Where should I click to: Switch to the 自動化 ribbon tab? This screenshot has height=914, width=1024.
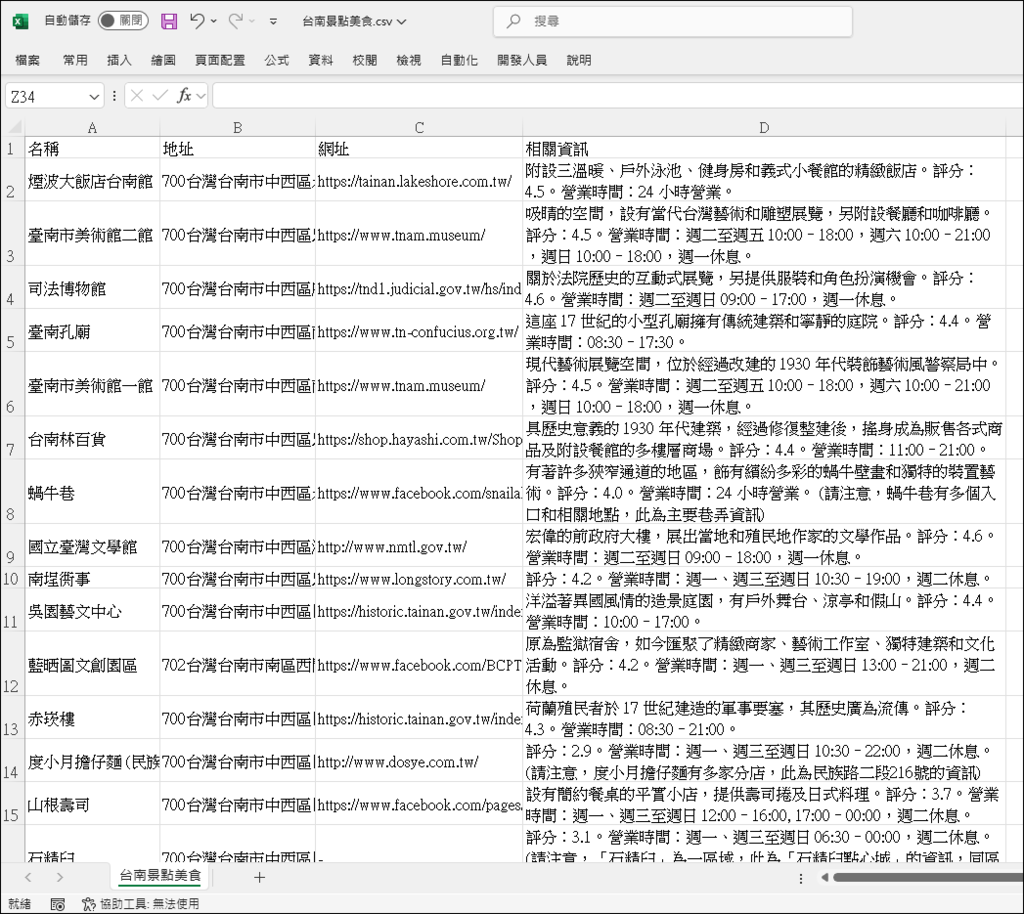[x=459, y=60]
